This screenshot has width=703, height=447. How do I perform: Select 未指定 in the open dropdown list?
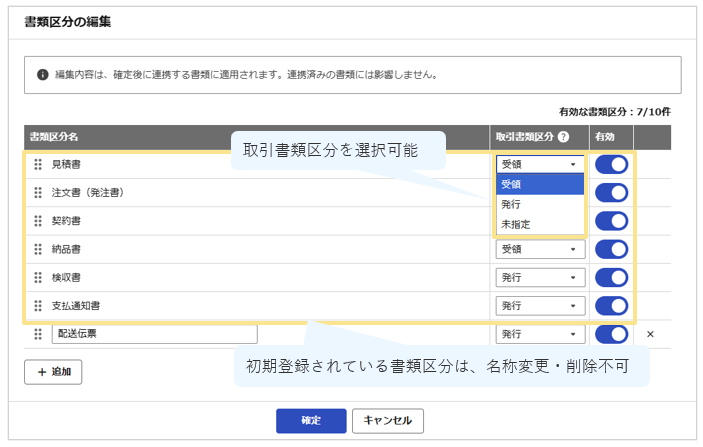click(540, 224)
